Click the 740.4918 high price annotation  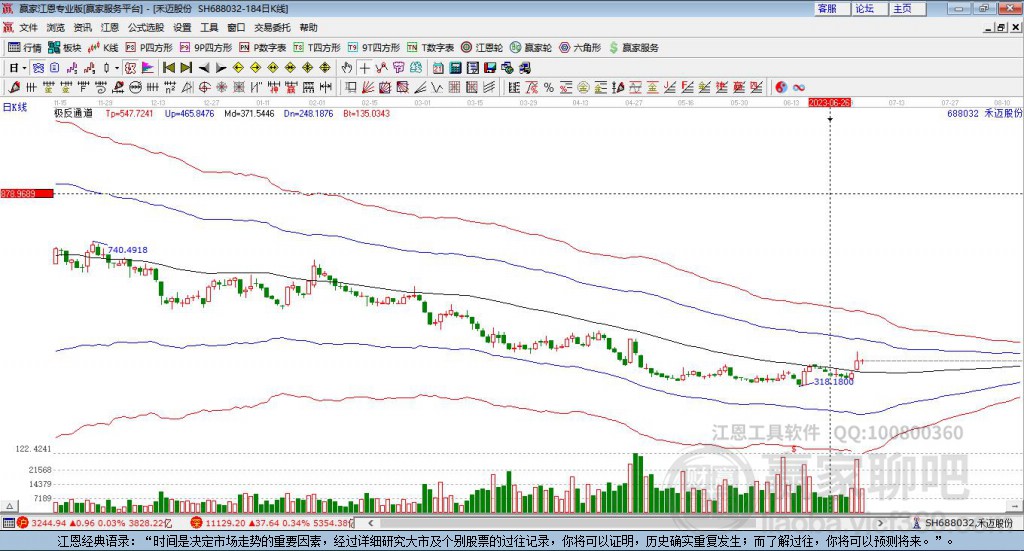click(x=127, y=250)
